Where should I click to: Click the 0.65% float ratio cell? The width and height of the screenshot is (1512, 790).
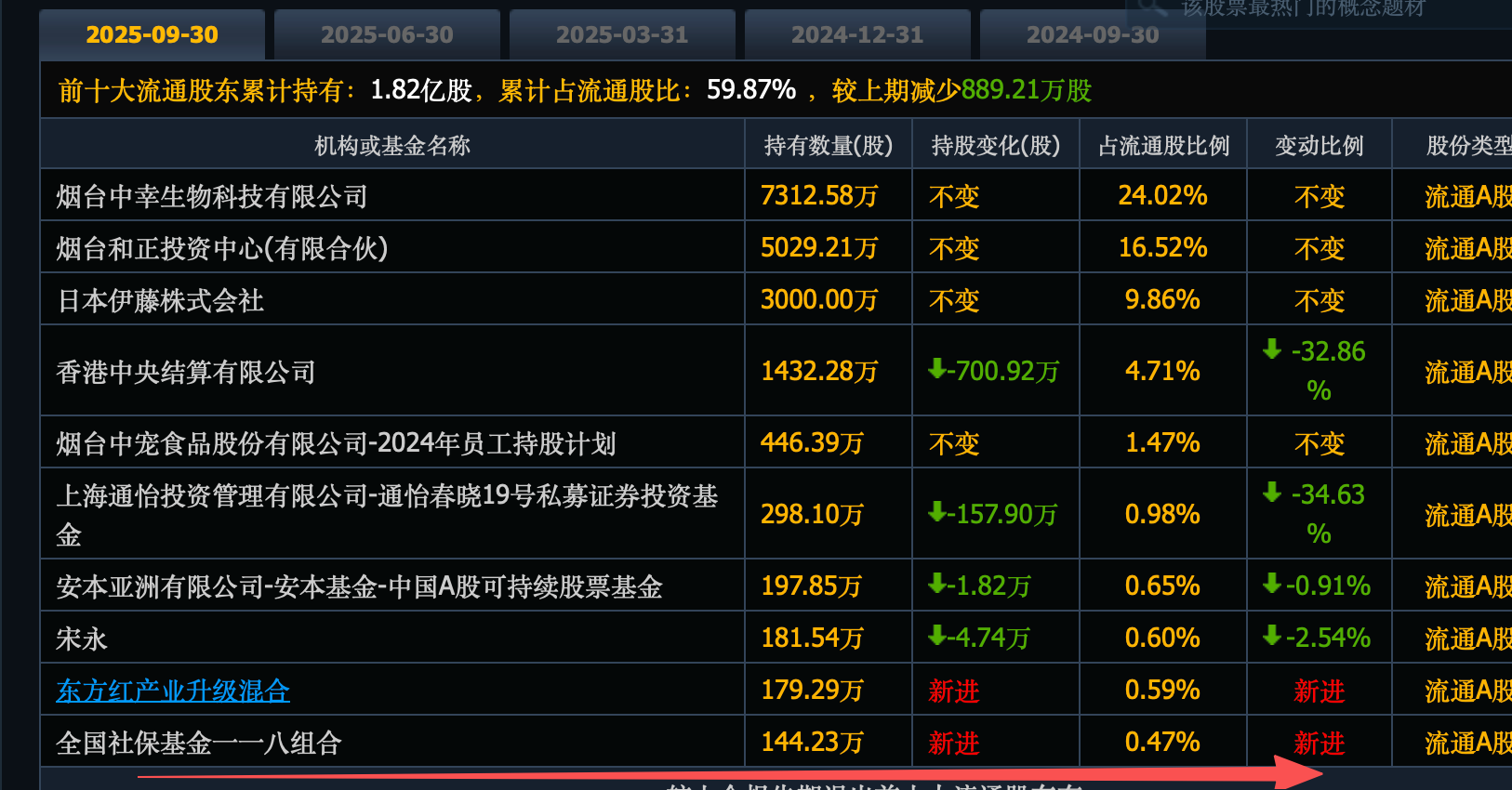click(x=1162, y=586)
